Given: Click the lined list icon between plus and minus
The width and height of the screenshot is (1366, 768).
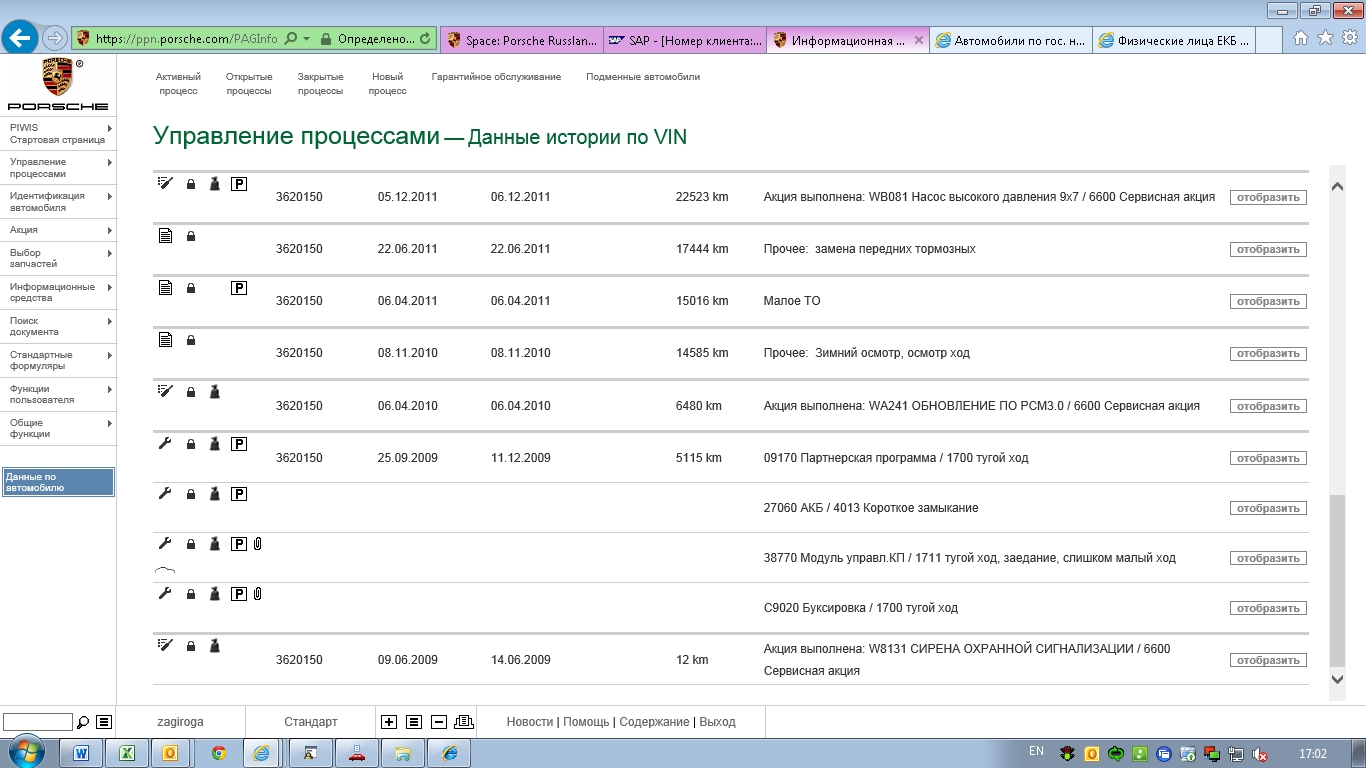Looking at the screenshot, I should point(414,722).
